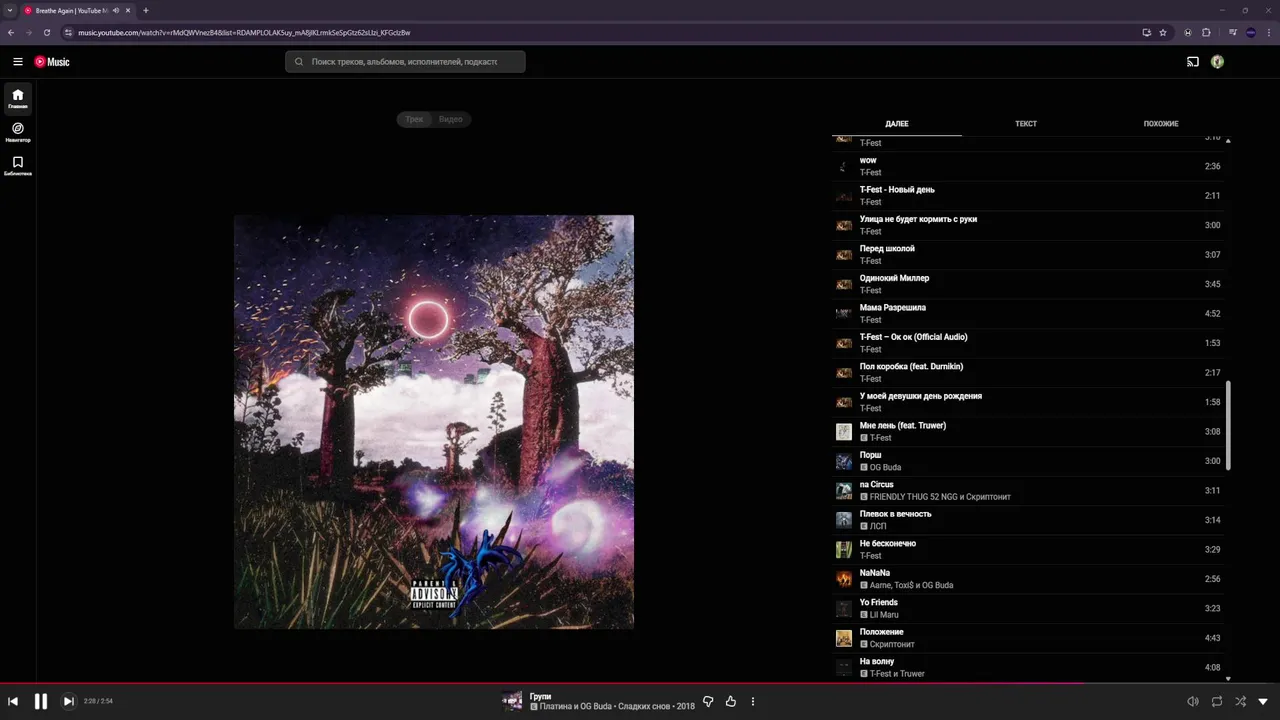Open the Навигатор sidebar item

[x=18, y=132]
